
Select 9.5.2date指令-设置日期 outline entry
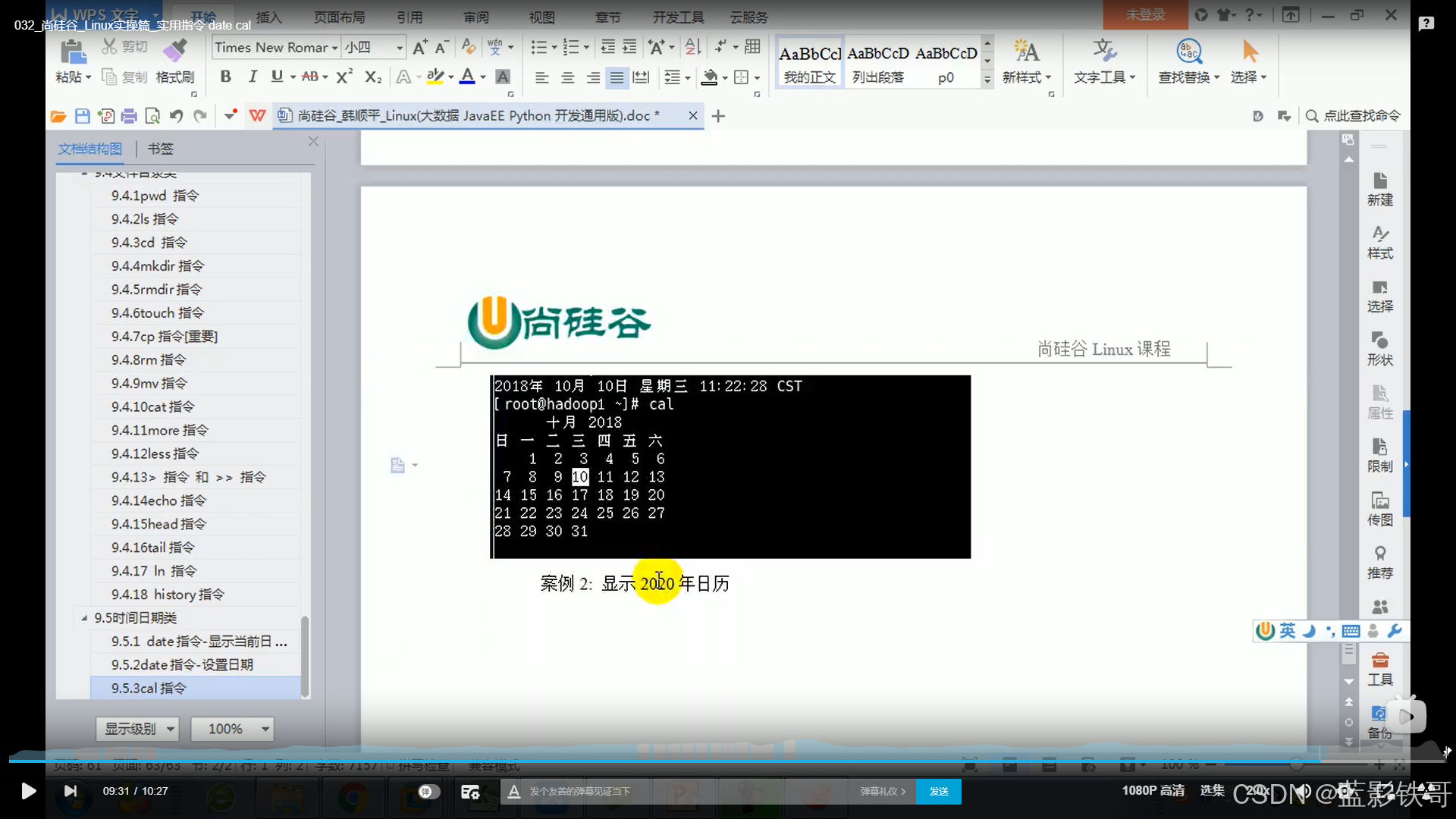(182, 664)
